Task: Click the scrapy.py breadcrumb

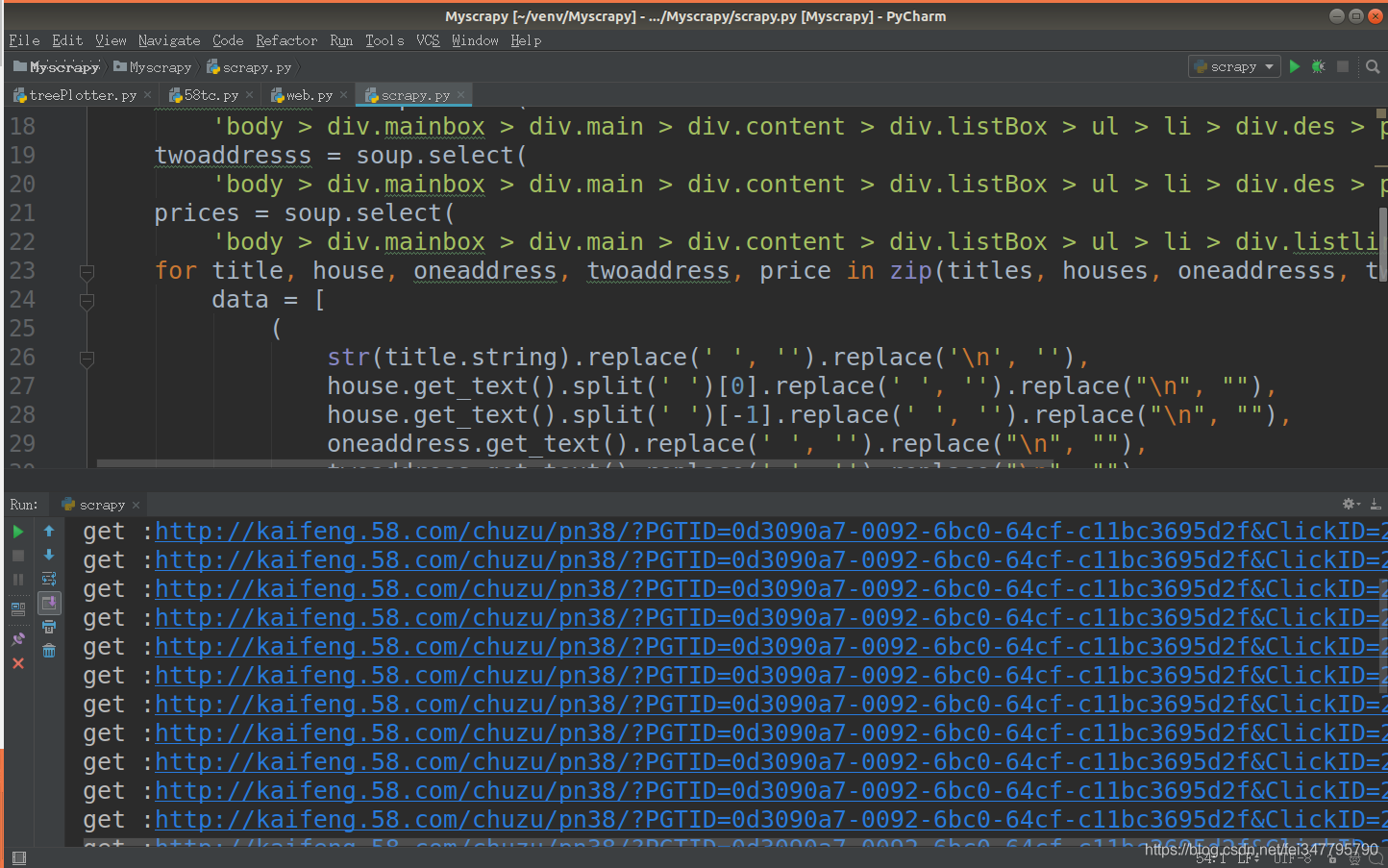Action: 249,67
